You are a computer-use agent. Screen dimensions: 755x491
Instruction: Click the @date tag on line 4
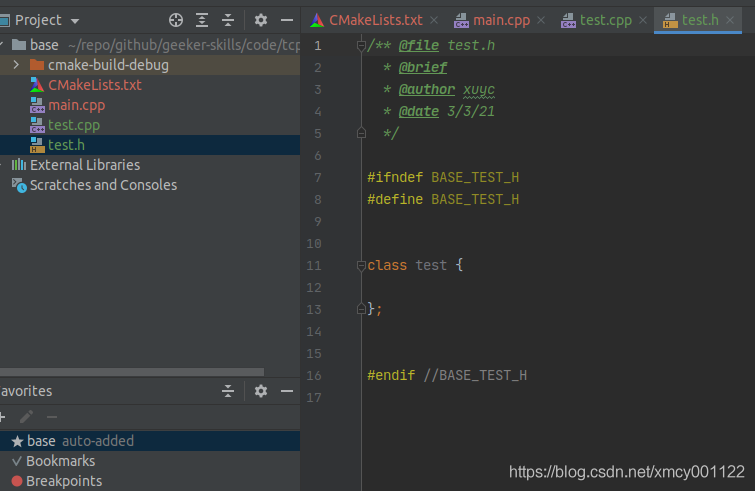[419, 112]
